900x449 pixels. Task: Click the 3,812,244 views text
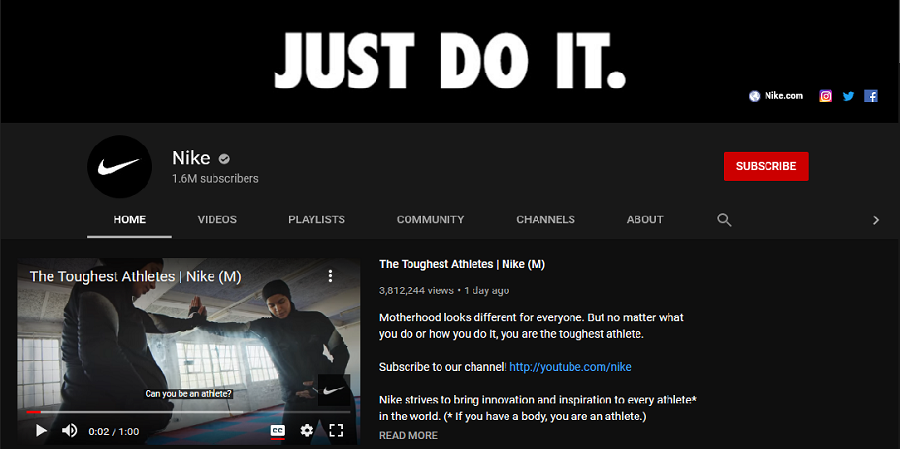[417, 291]
